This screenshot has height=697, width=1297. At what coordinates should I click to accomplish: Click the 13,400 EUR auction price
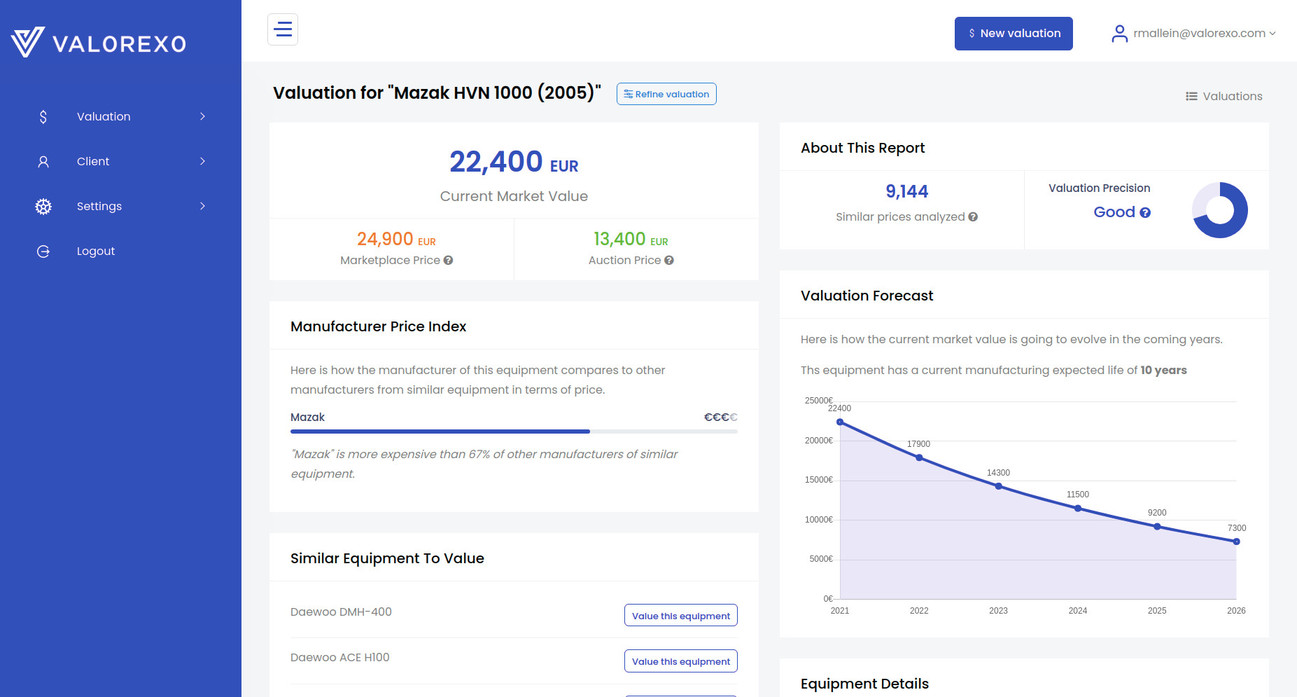(x=631, y=240)
